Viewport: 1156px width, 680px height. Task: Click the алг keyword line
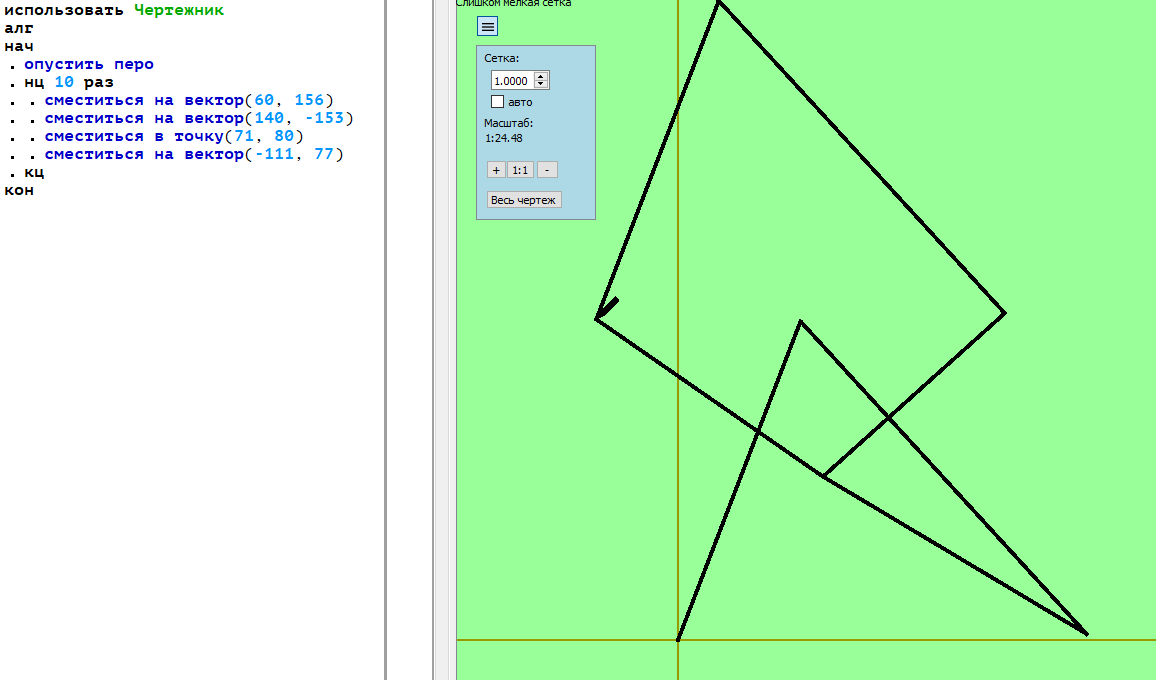[19, 28]
